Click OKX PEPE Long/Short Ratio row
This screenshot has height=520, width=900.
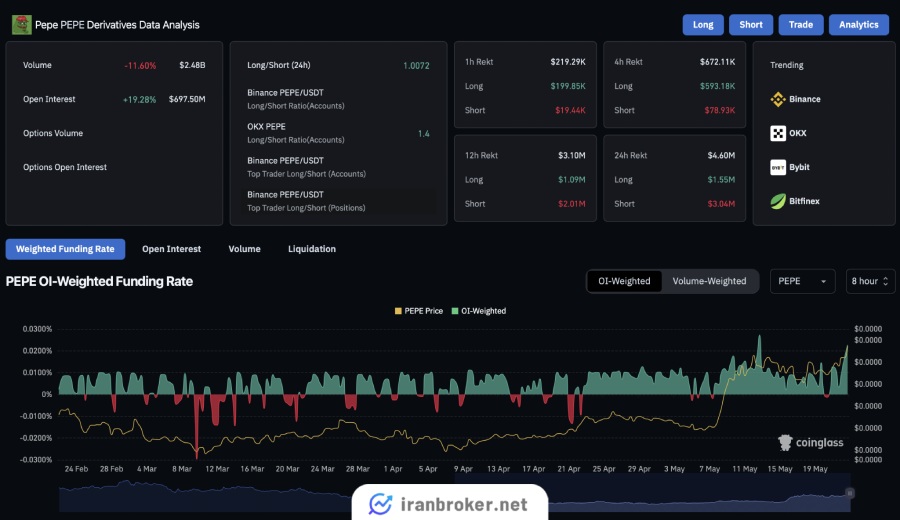coord(338,133)
